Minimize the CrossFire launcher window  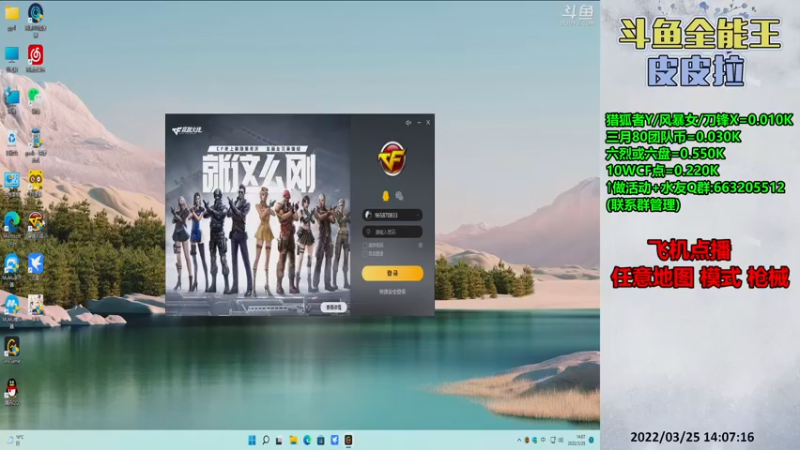coord(419,122)
